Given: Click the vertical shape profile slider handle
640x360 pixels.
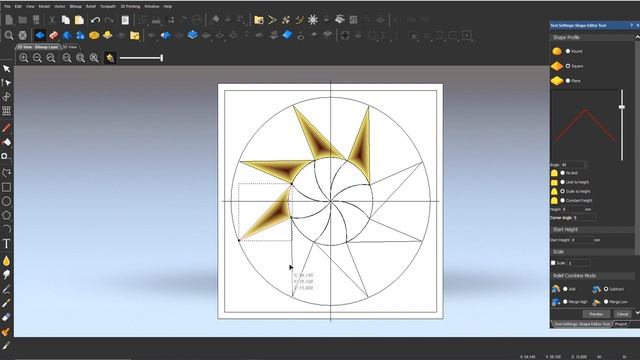Looking at the screenshot, I should point(622,107).
